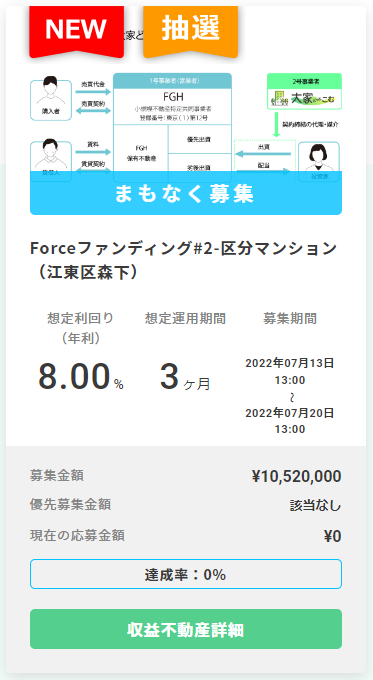Click the まもなく募集 banner
This screenshot has height=680, width=373.
pyautogui.click(x=186, y=193)
